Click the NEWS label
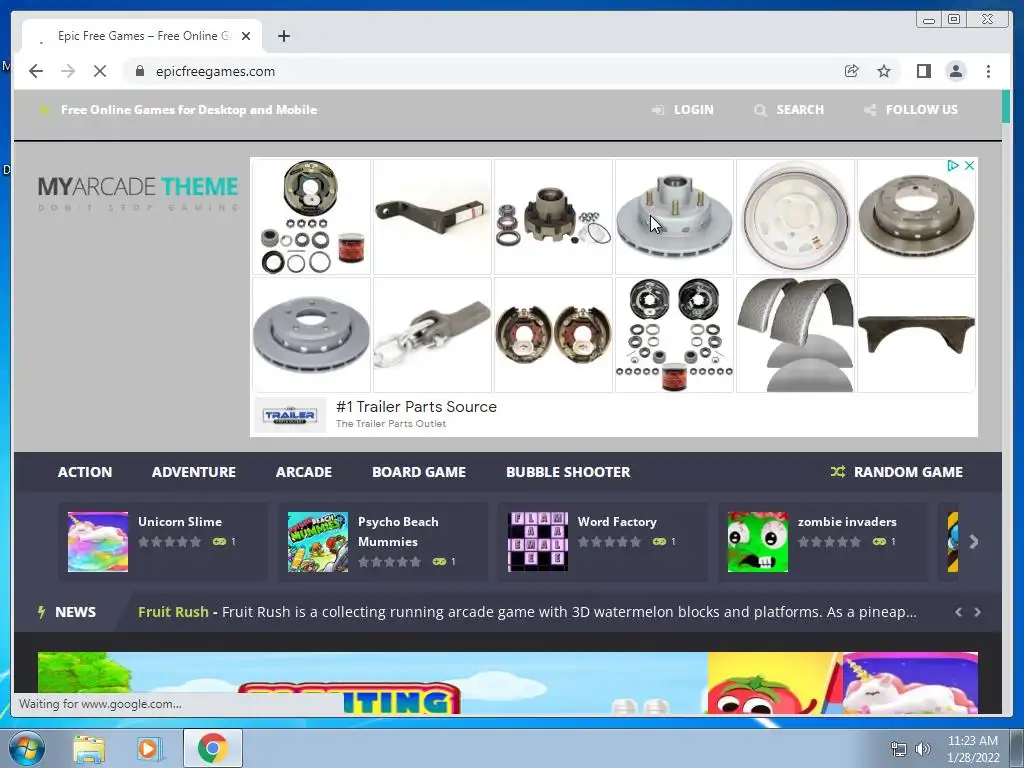Image resolution: width=1024 pixels, height=768 pixels. point(75,612)
